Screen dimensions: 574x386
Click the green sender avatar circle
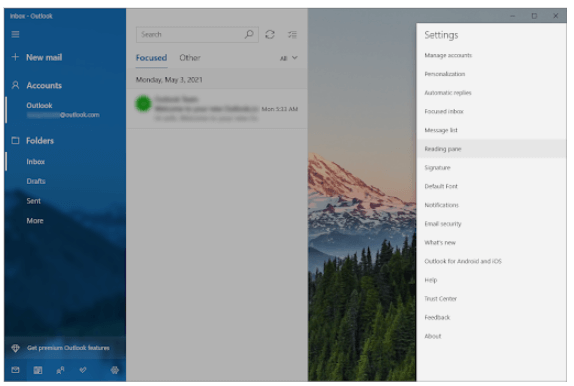point(143,104)
